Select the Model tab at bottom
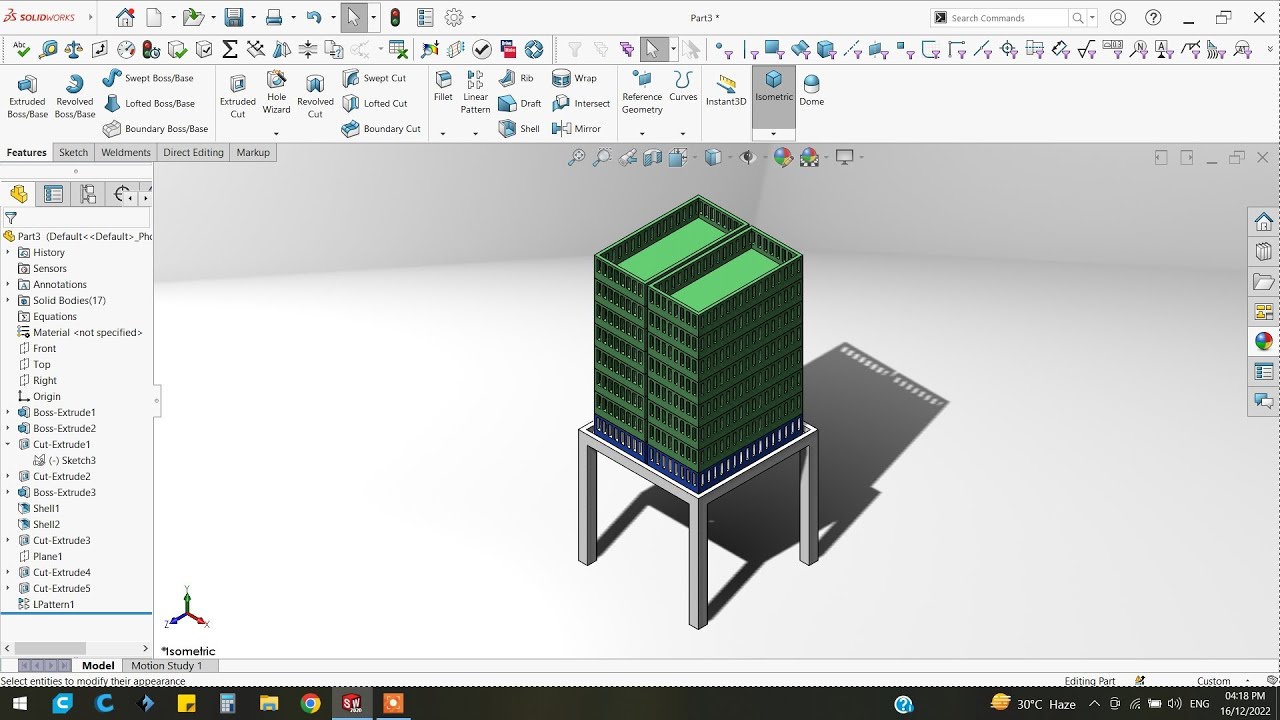The height and width of the screenshot is (720, 1280). 98,666
